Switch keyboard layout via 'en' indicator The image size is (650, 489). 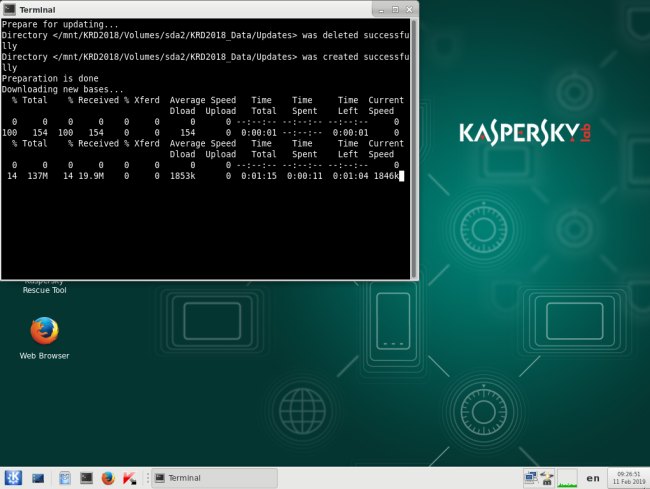click(593, 478)
